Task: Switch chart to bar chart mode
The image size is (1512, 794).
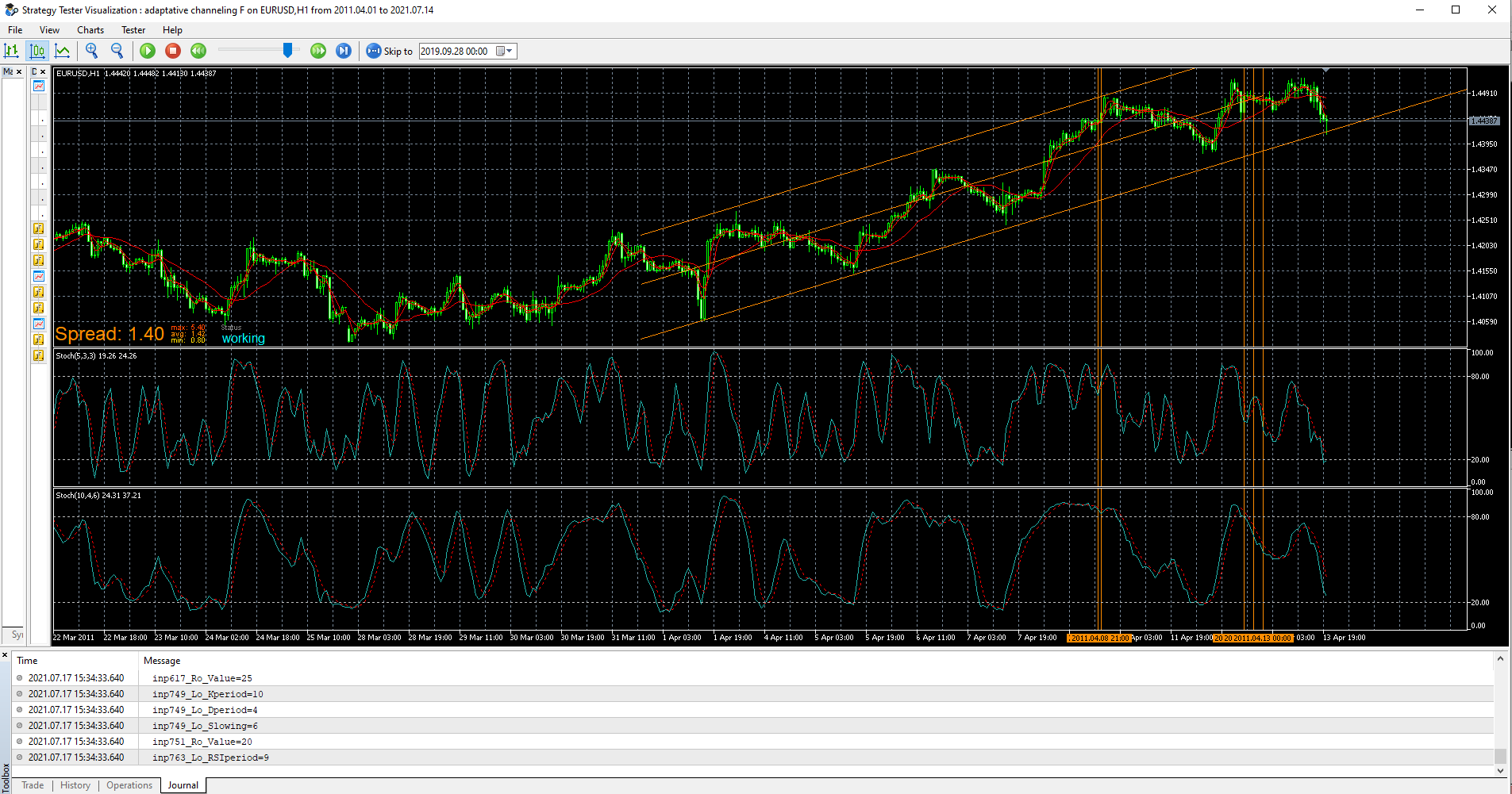Action: coord(12,51)
